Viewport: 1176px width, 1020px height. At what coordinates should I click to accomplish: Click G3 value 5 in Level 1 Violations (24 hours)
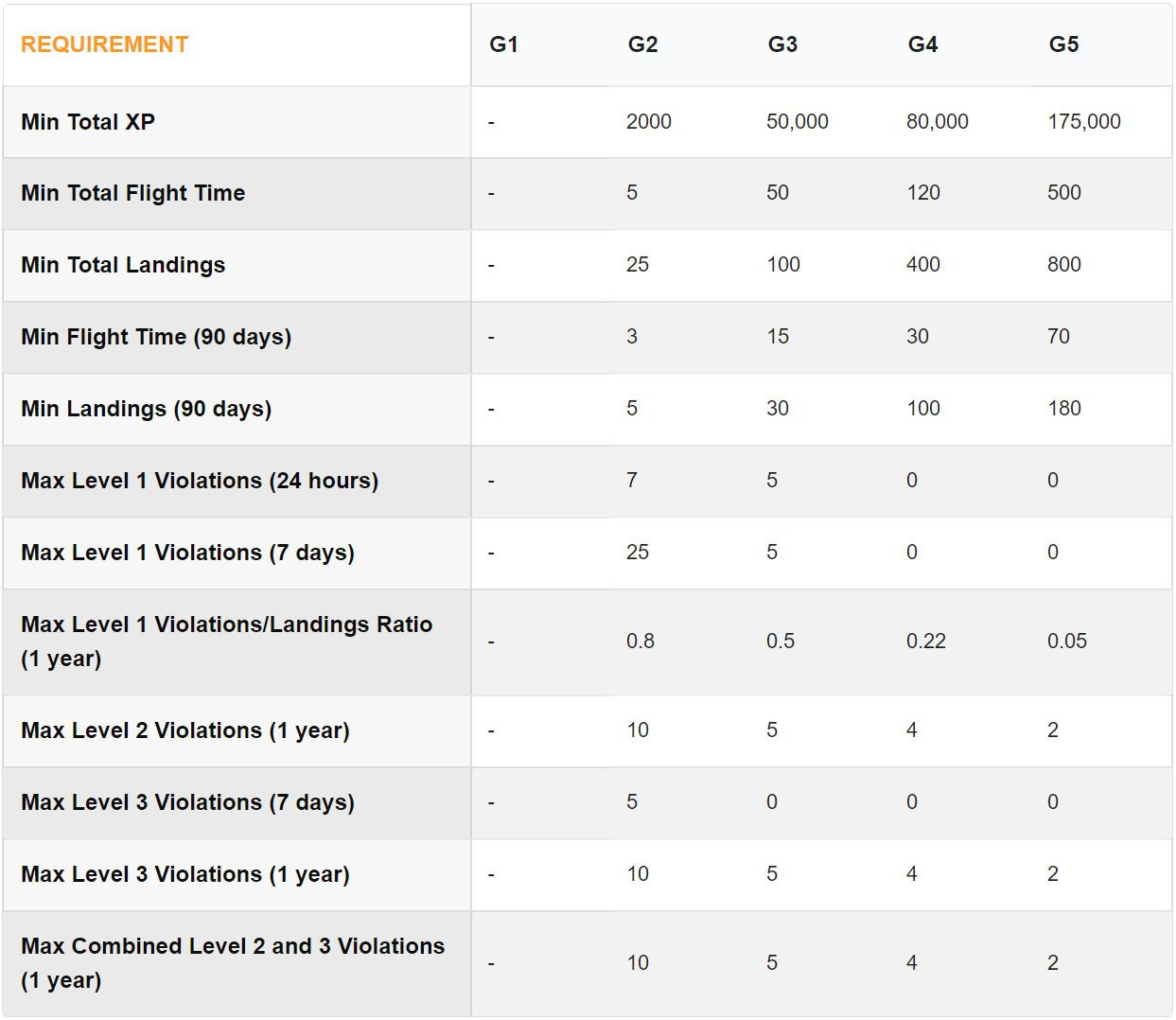pyautogui.click(x=772, y=481)
